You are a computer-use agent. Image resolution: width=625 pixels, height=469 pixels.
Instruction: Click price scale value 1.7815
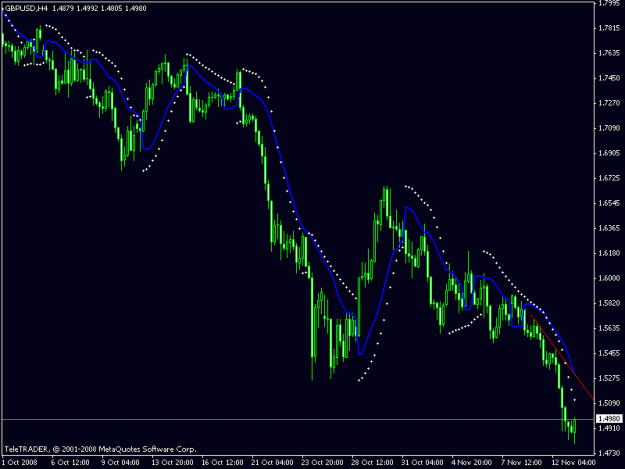point(609,28)
